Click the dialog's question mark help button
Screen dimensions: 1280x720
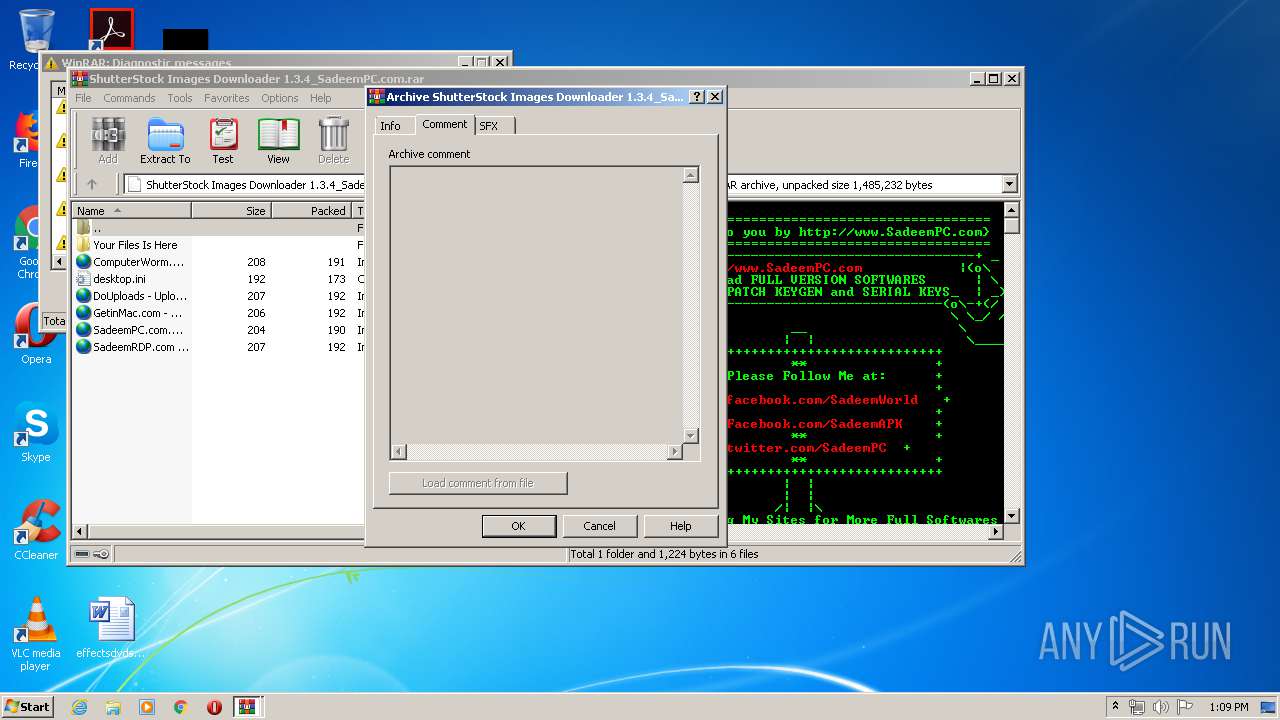[698, 97]
